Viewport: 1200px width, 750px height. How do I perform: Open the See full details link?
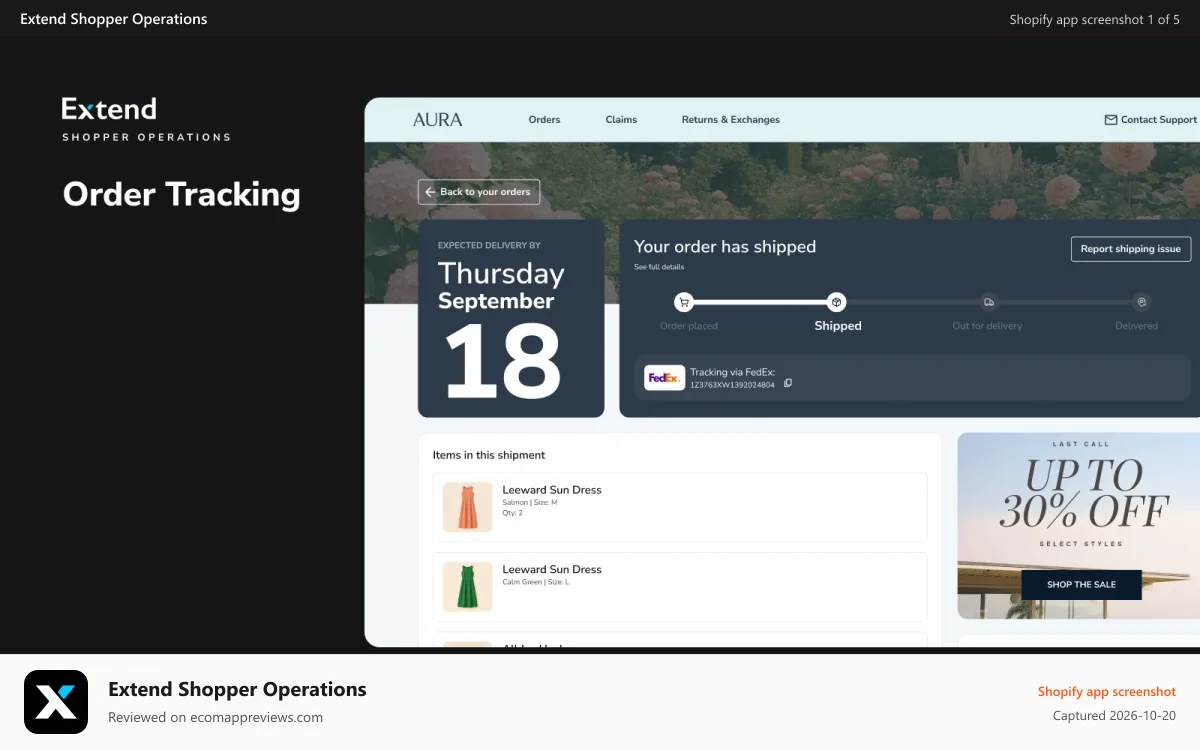point(658,267)
